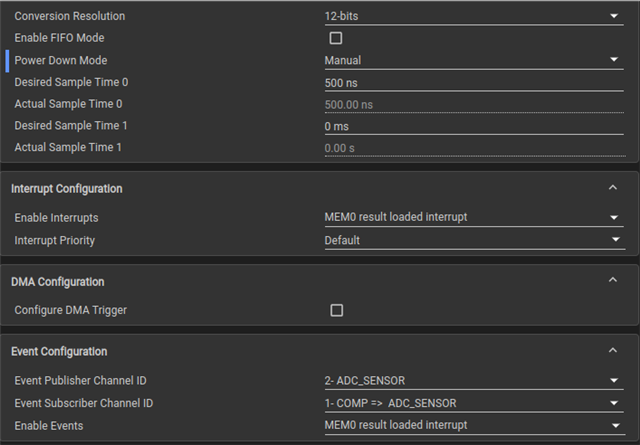Click the 2- ADC_SENSOR publisher value

[364, 381]
